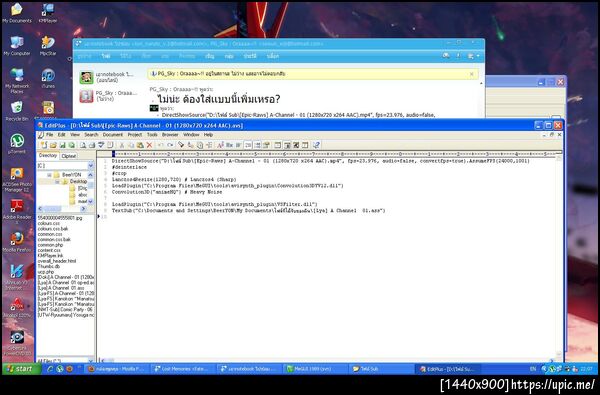Collapse the BeerYDN folder tree node
Viewport: 600px width, 395px height.
tap(49, 175)
